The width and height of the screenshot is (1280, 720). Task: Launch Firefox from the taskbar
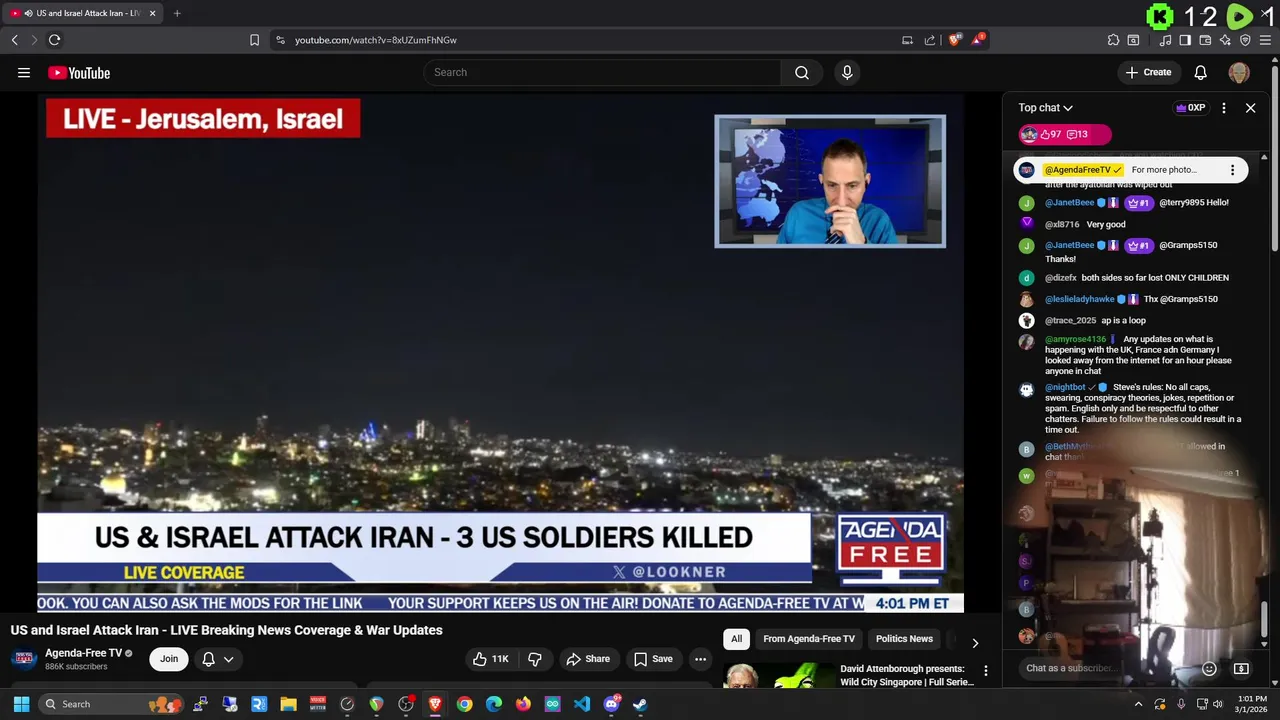[523, 704]
